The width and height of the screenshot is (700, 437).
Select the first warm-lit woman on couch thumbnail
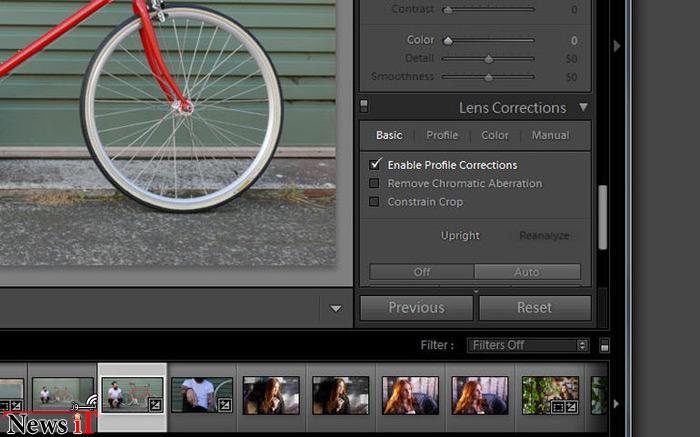coord(410,395)
